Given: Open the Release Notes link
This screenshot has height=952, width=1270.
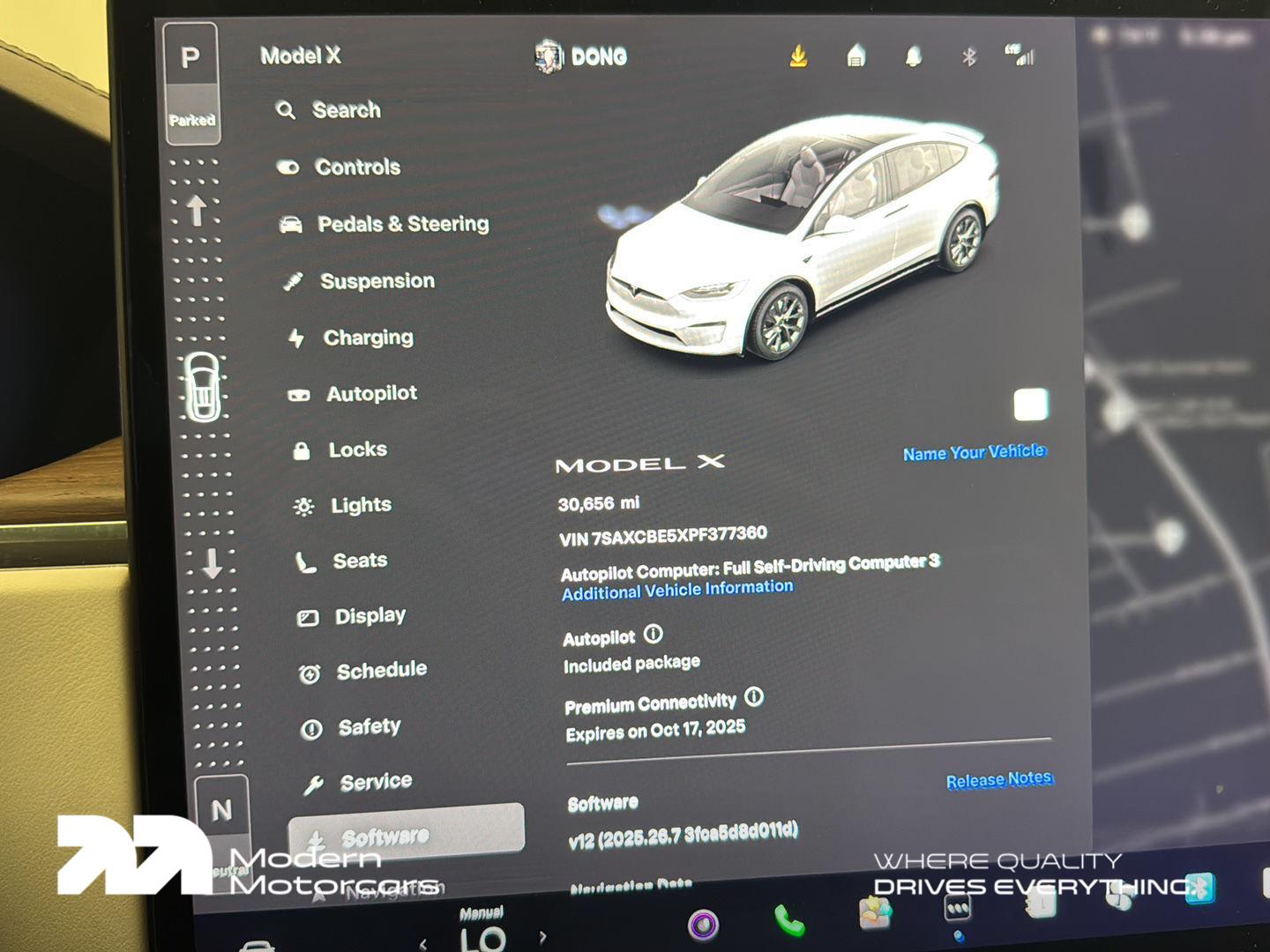Looking at the screenshot, I should 999,780.
